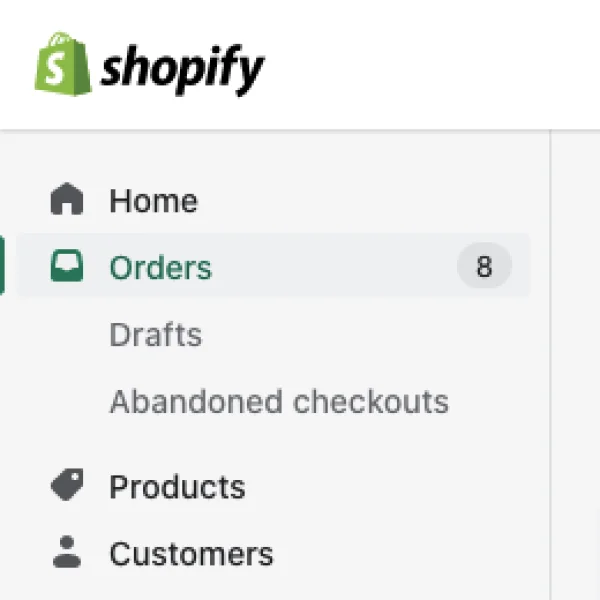Click the green active indicator bar beside Orders
Image resolution: width=600 pixels, height=600 pixels.
(2, 265)
